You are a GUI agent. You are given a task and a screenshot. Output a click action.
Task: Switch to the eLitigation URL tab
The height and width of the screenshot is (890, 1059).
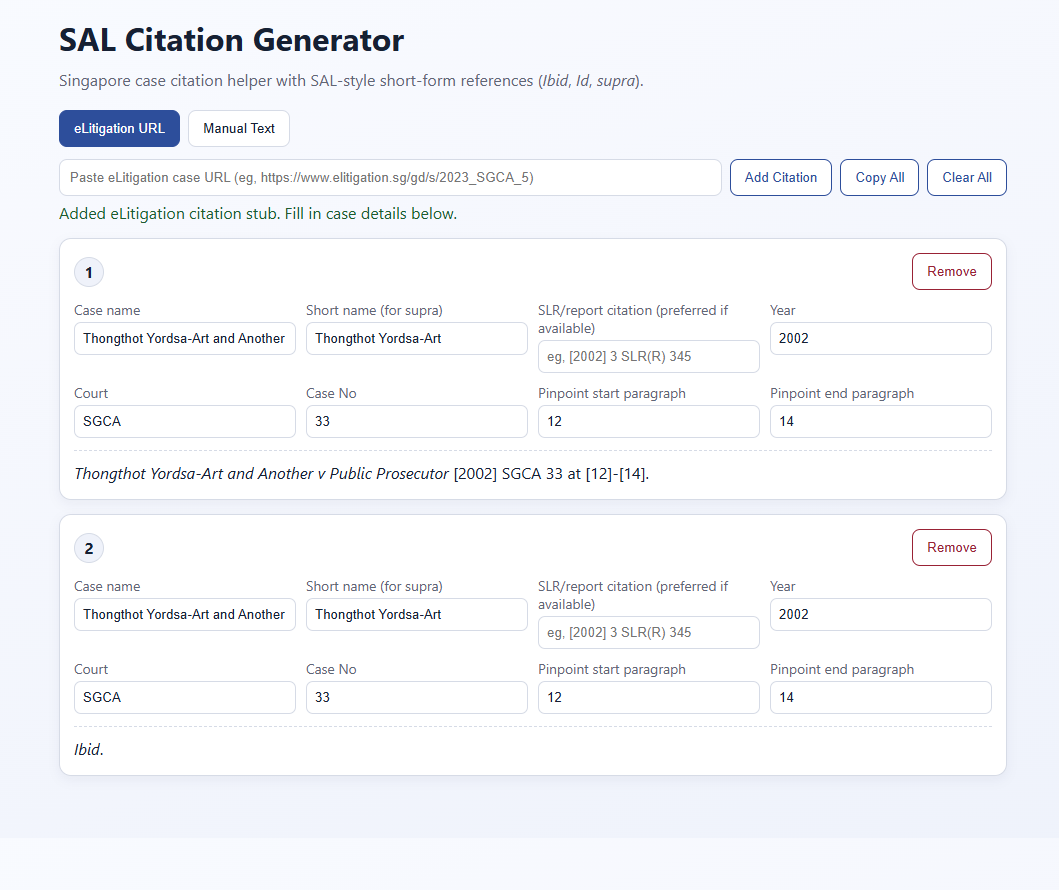pos(119,128)
